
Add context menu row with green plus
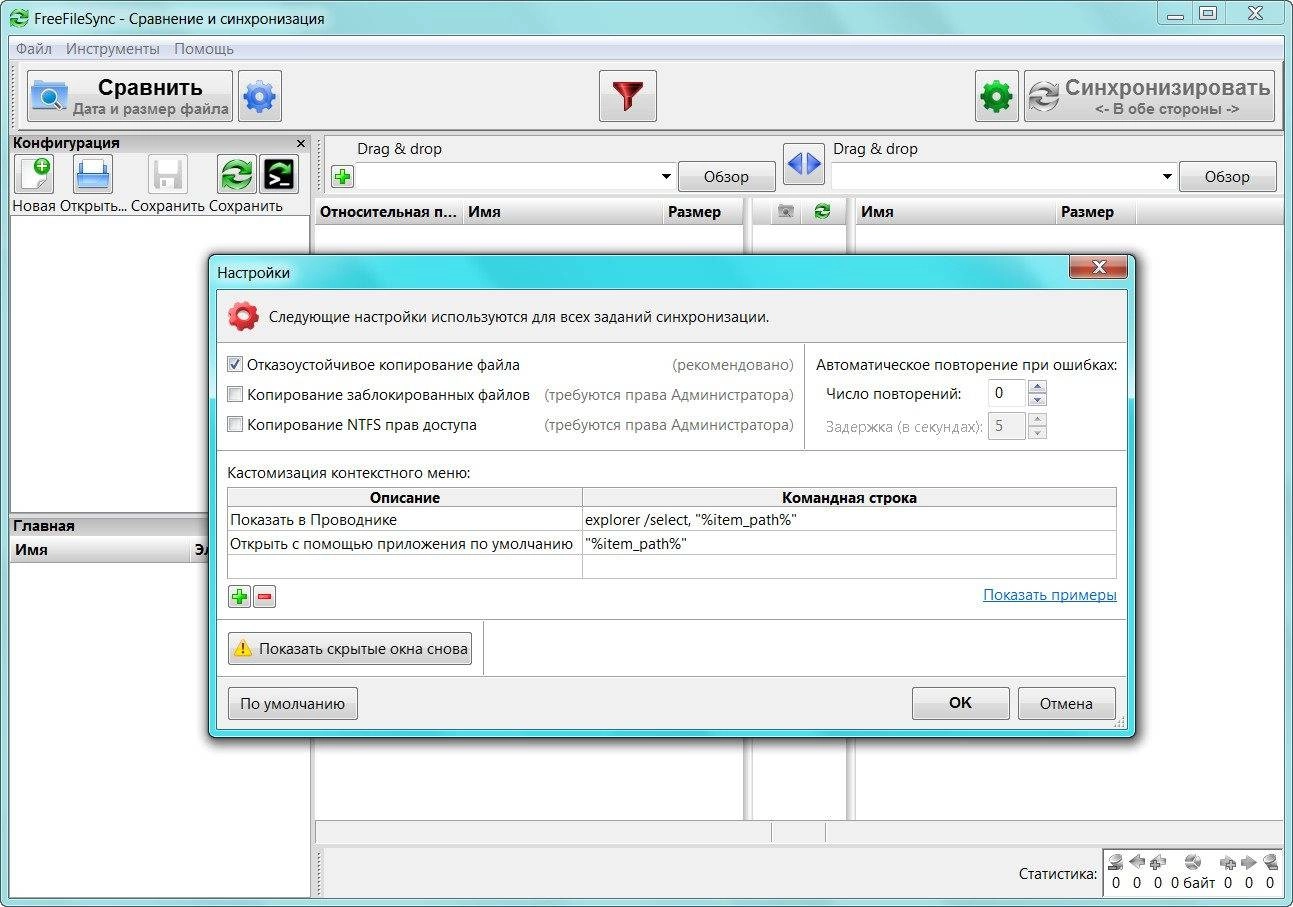click(240, 597)
